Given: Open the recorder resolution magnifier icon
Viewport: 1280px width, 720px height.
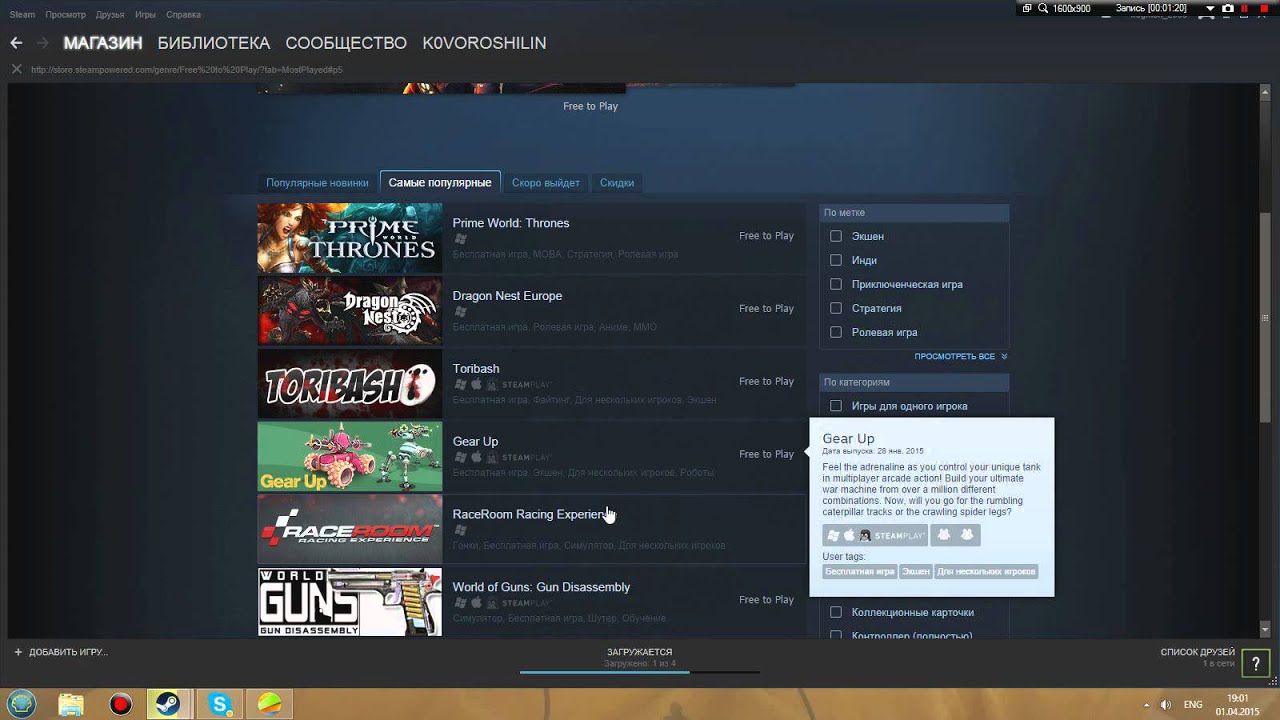Looking at the screenshot, I should pos(1043,8).
